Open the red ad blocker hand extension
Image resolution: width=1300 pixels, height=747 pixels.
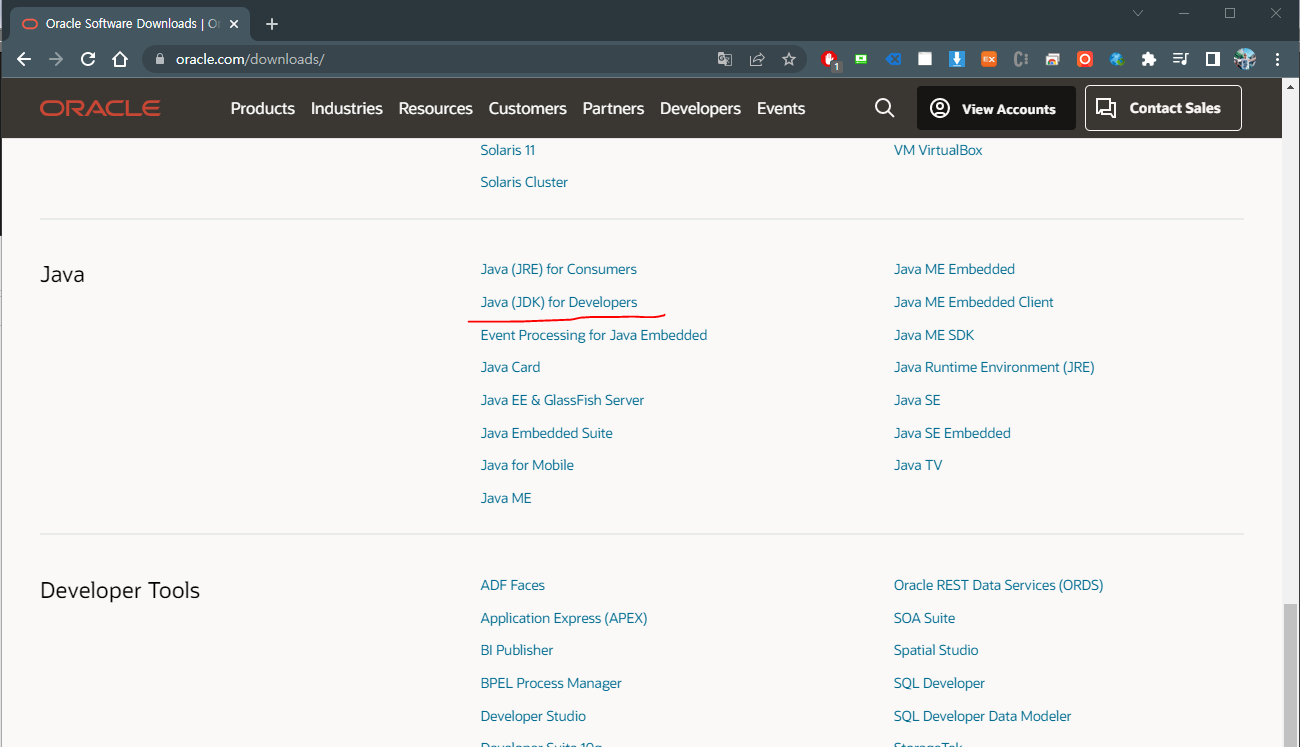pos(831,60)
